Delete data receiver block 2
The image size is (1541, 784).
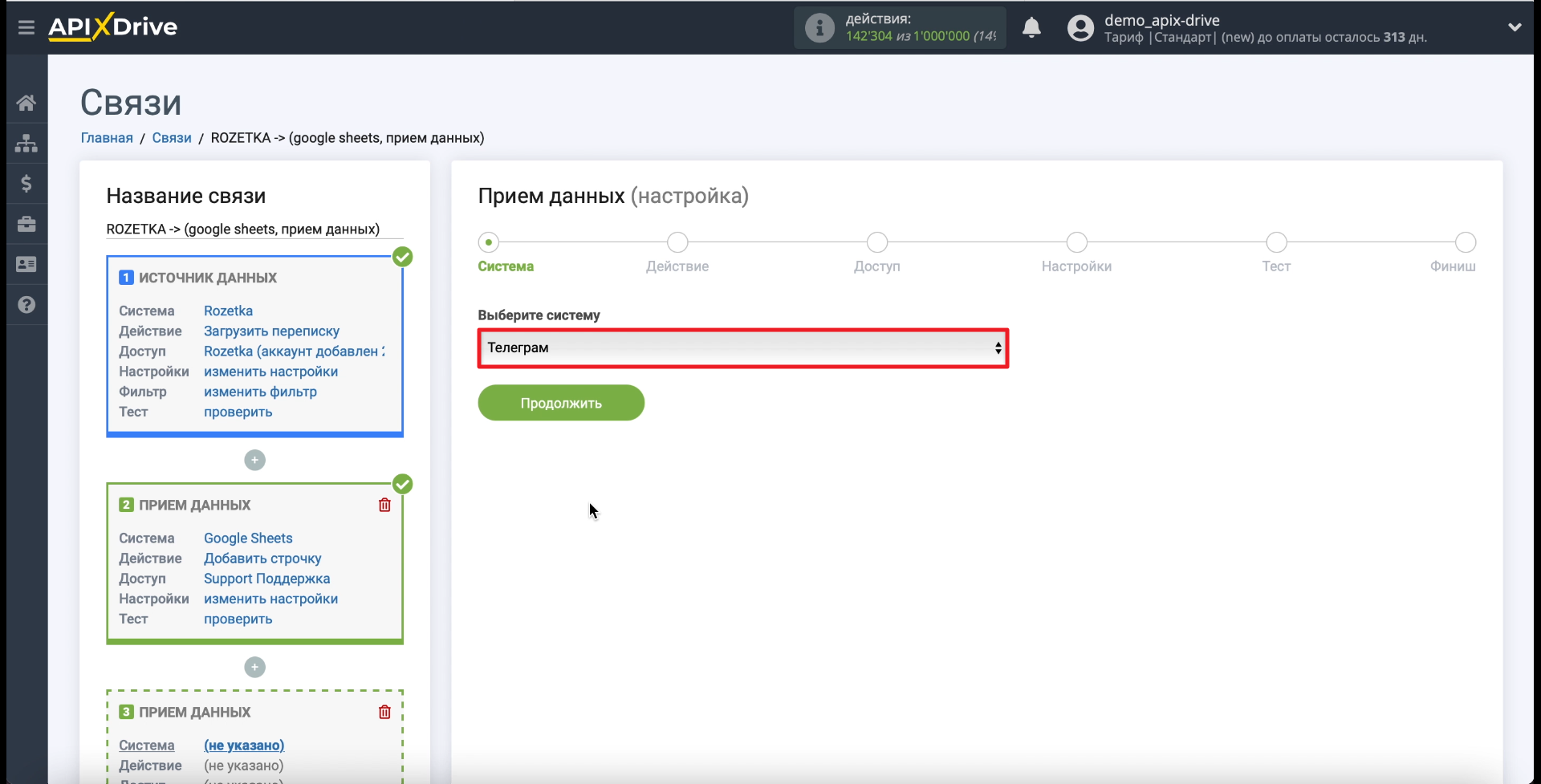click(x=384, y=505)
